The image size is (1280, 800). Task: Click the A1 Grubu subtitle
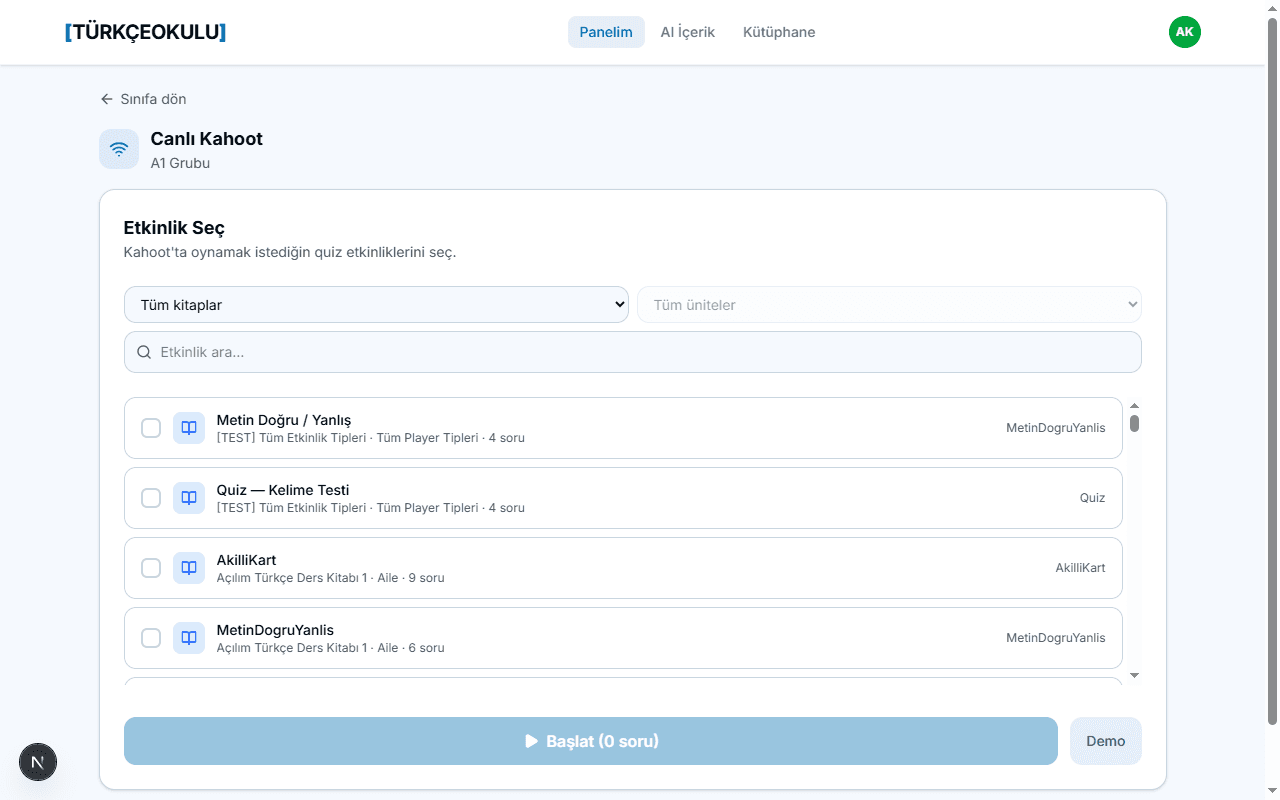point(180,163)
